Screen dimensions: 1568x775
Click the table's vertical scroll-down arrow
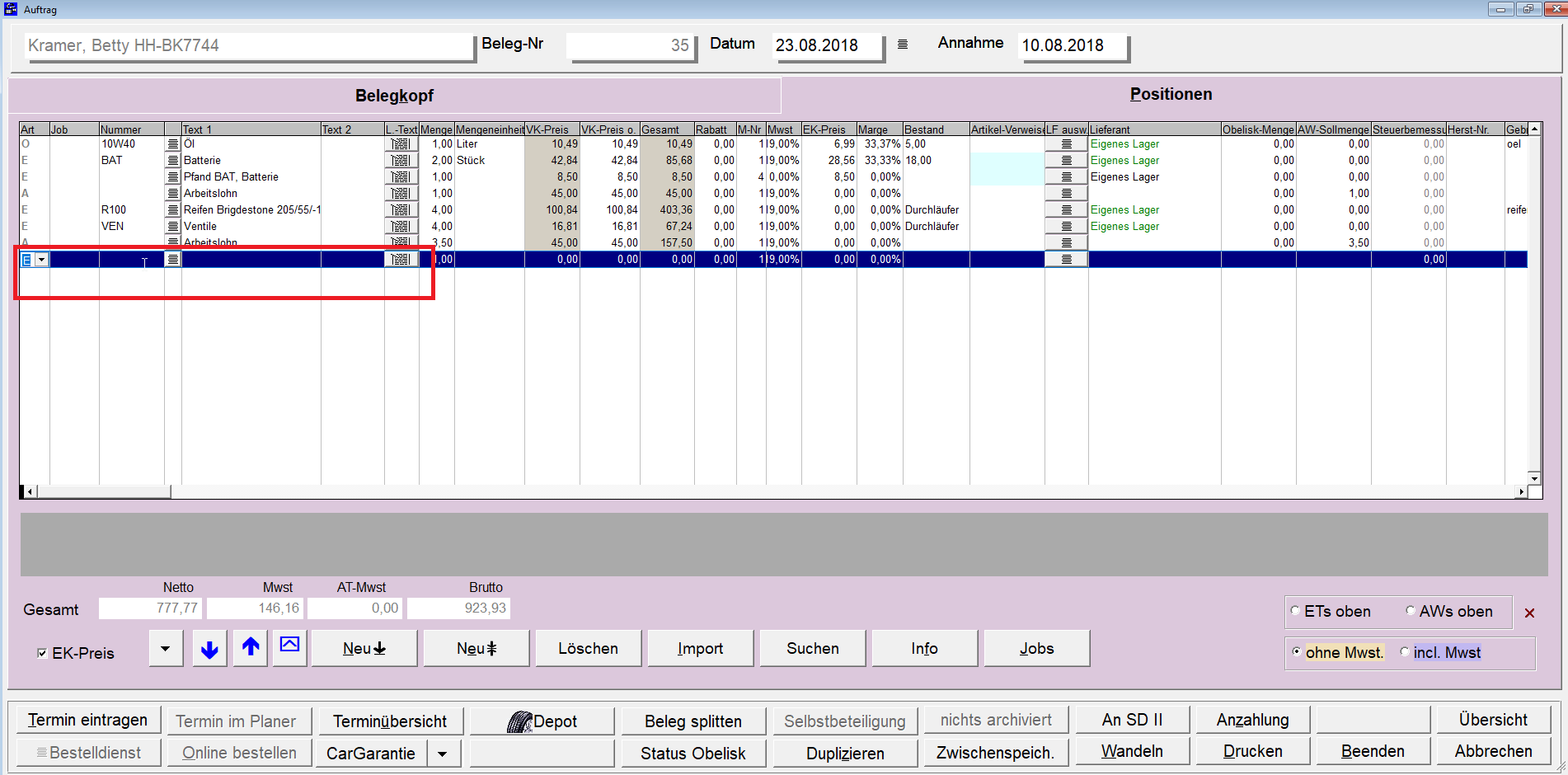coord(1534,478)
